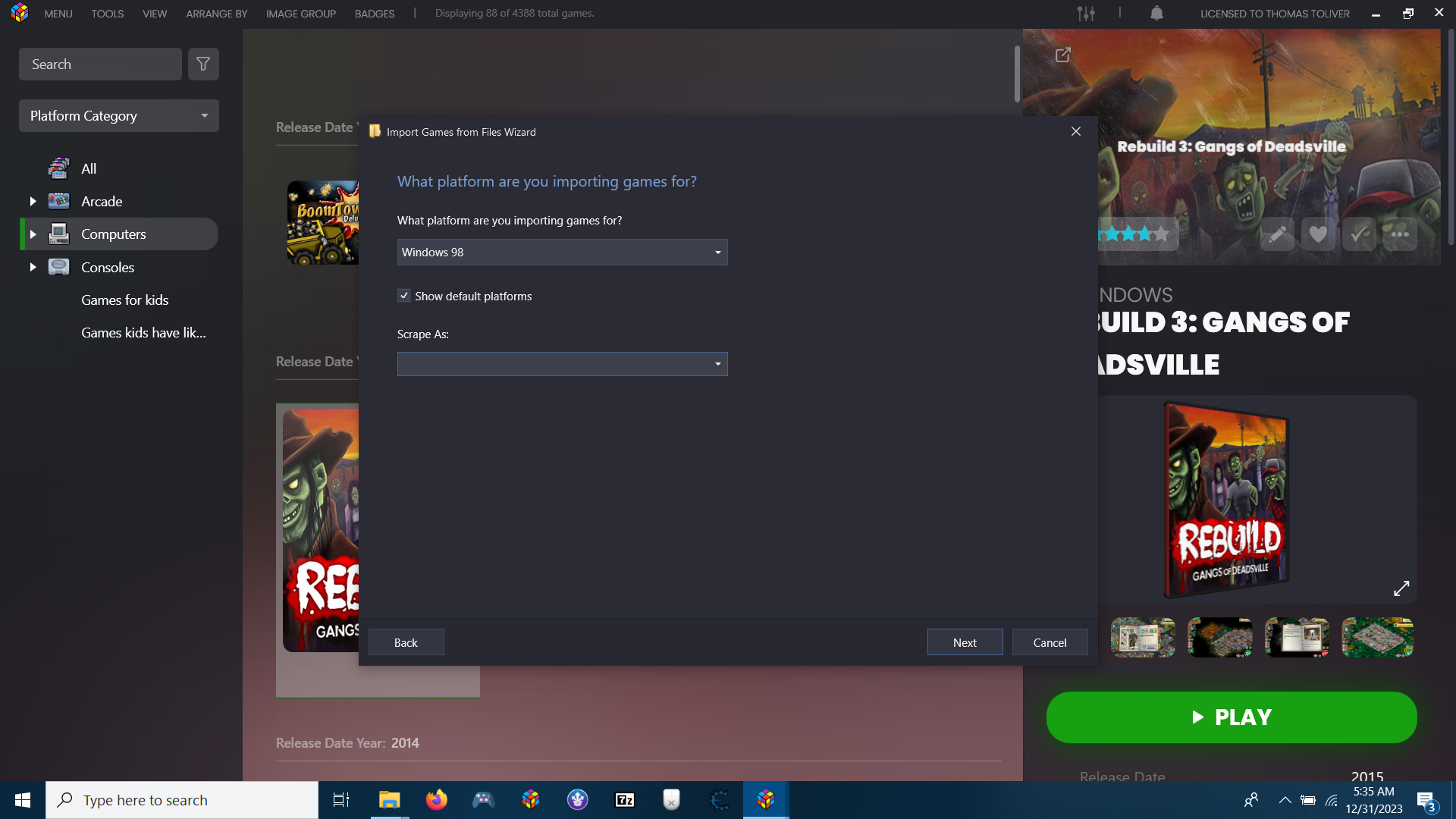Click the details panel scrollbar
Screen dimensions: 1456x819
tap(1451, 136)
